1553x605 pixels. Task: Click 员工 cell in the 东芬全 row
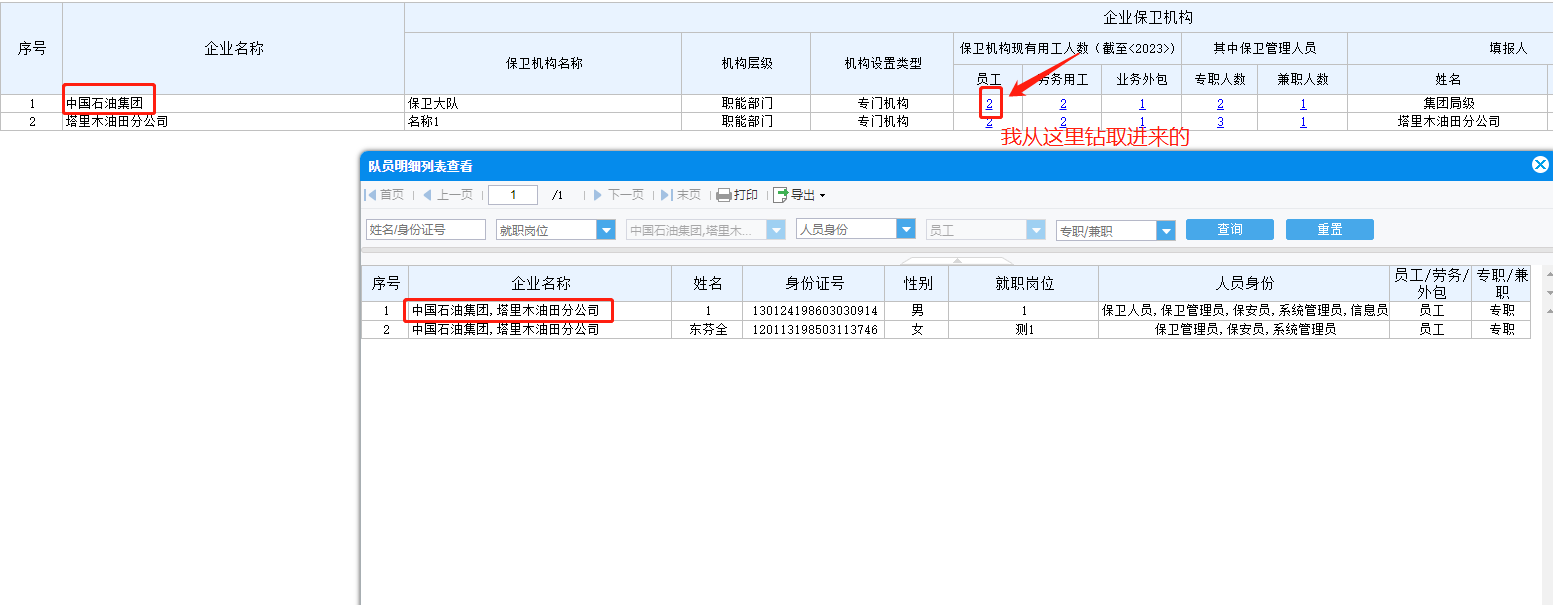coord(1431,329)
